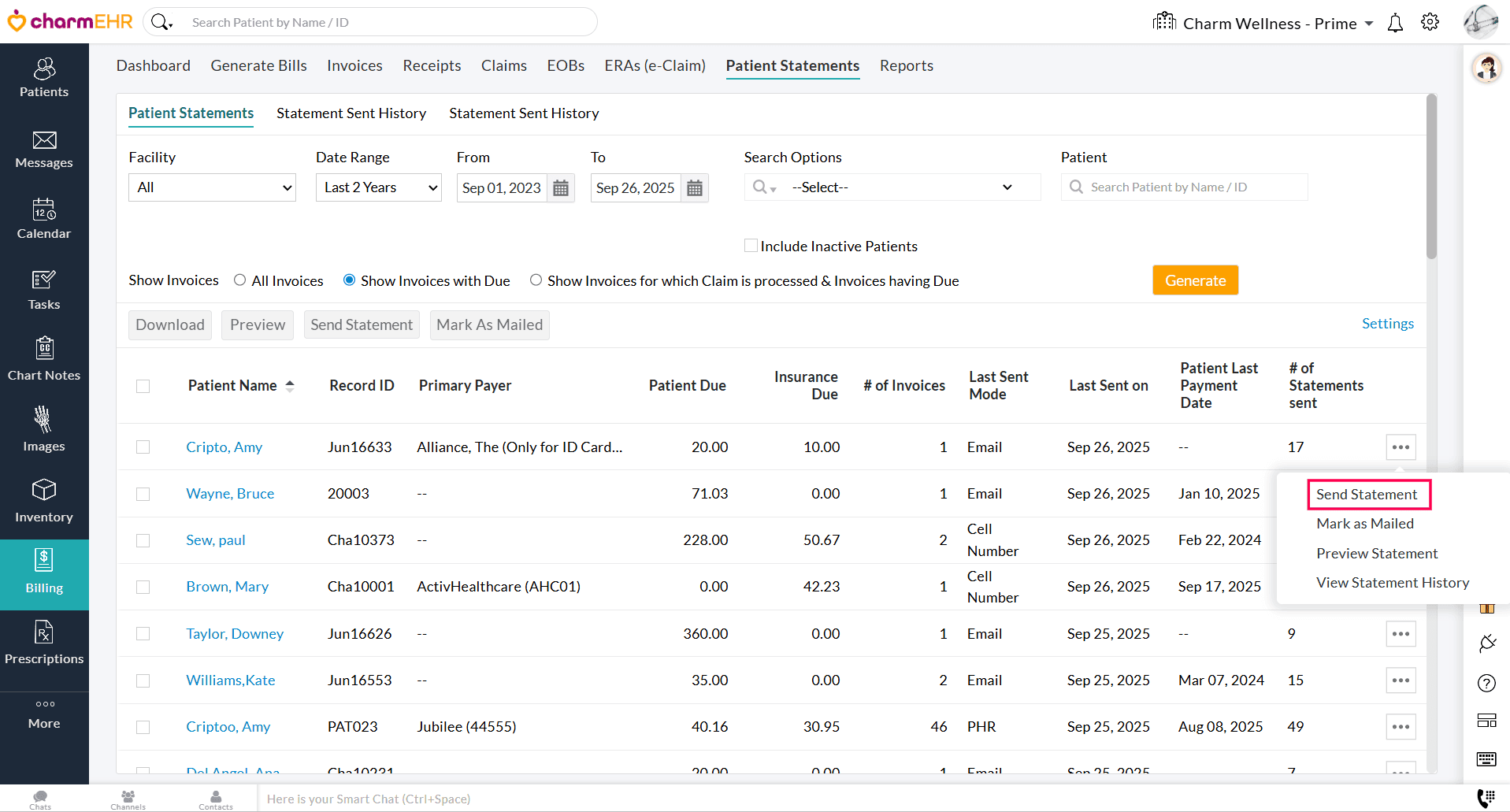This screenshot has width=1510, height=812.
Task: Expand the Facility dropdown
Action: click(x=212, y=187)
